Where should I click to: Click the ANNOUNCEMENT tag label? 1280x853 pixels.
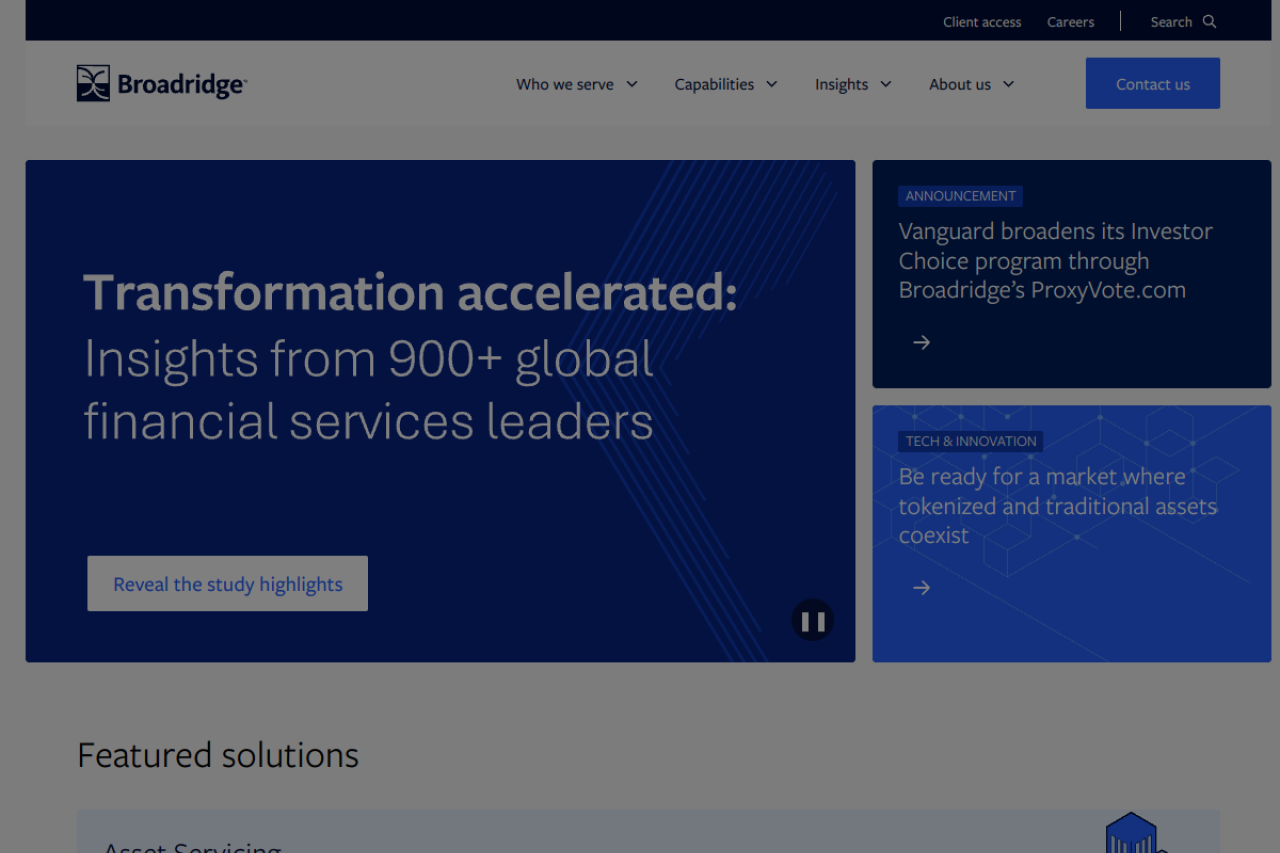point(960,196)
